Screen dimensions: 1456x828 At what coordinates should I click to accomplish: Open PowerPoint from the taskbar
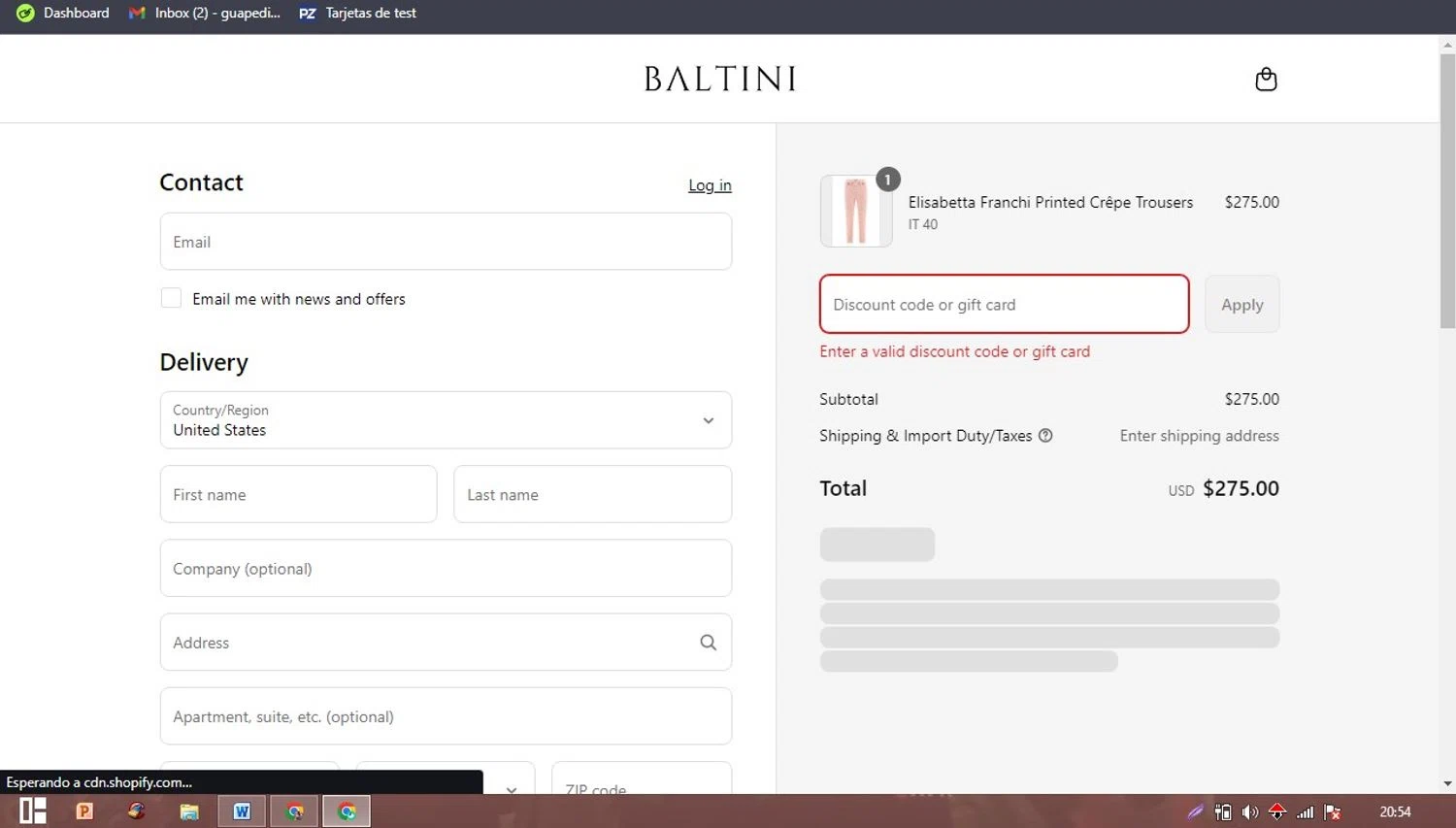84,811
